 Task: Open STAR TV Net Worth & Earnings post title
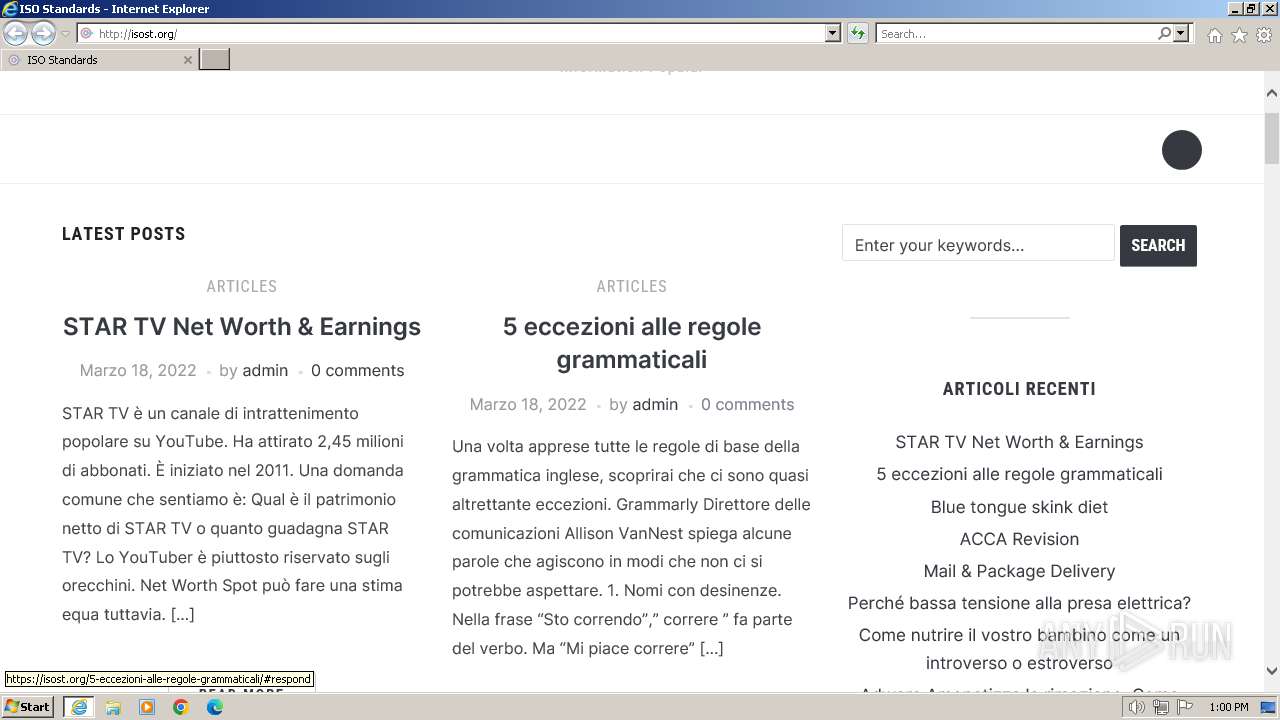242,326
